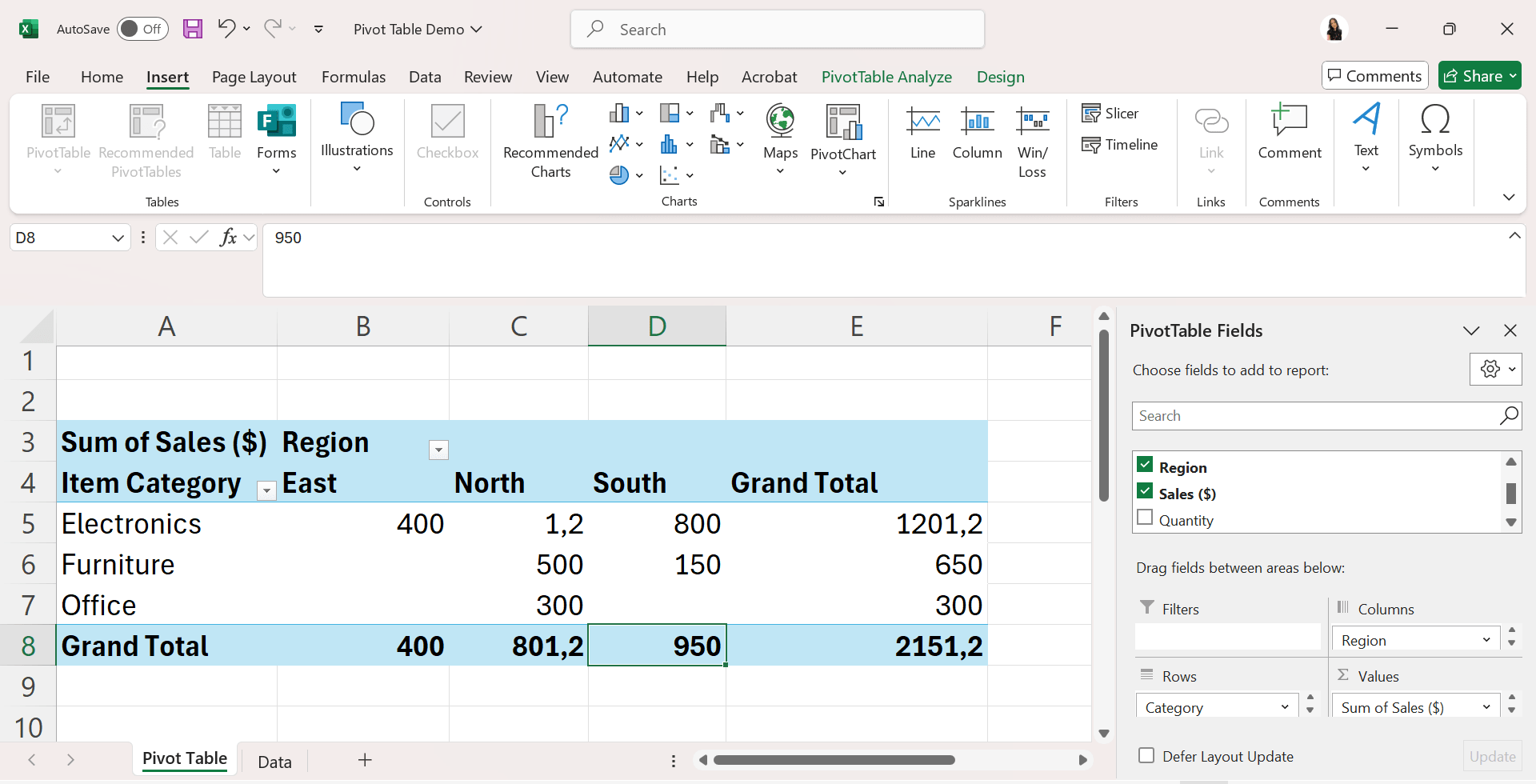Toggle the AutoSave switch
The image size is (1536, 784).
click(142, 30)
